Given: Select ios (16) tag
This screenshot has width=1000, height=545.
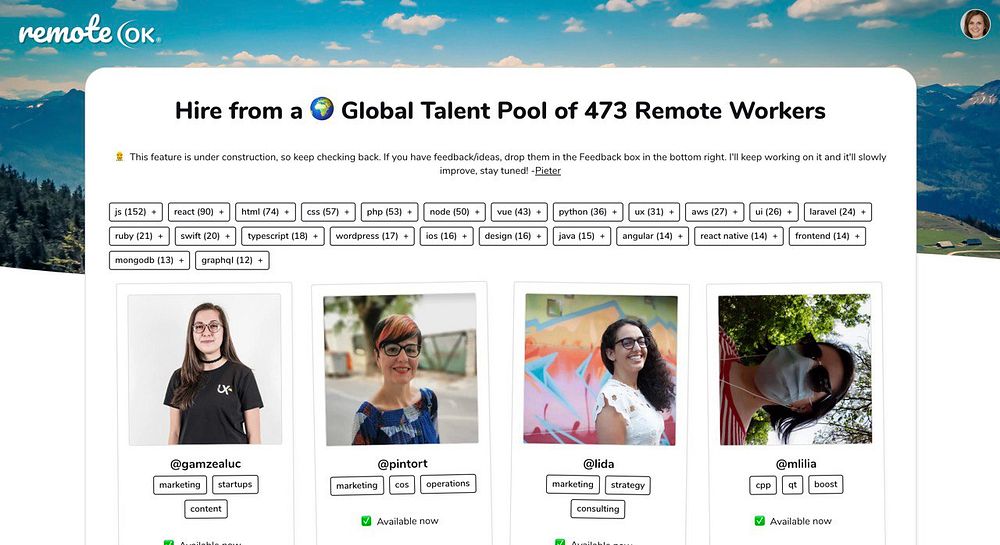Looking at the screenshot, I should 446,236.
